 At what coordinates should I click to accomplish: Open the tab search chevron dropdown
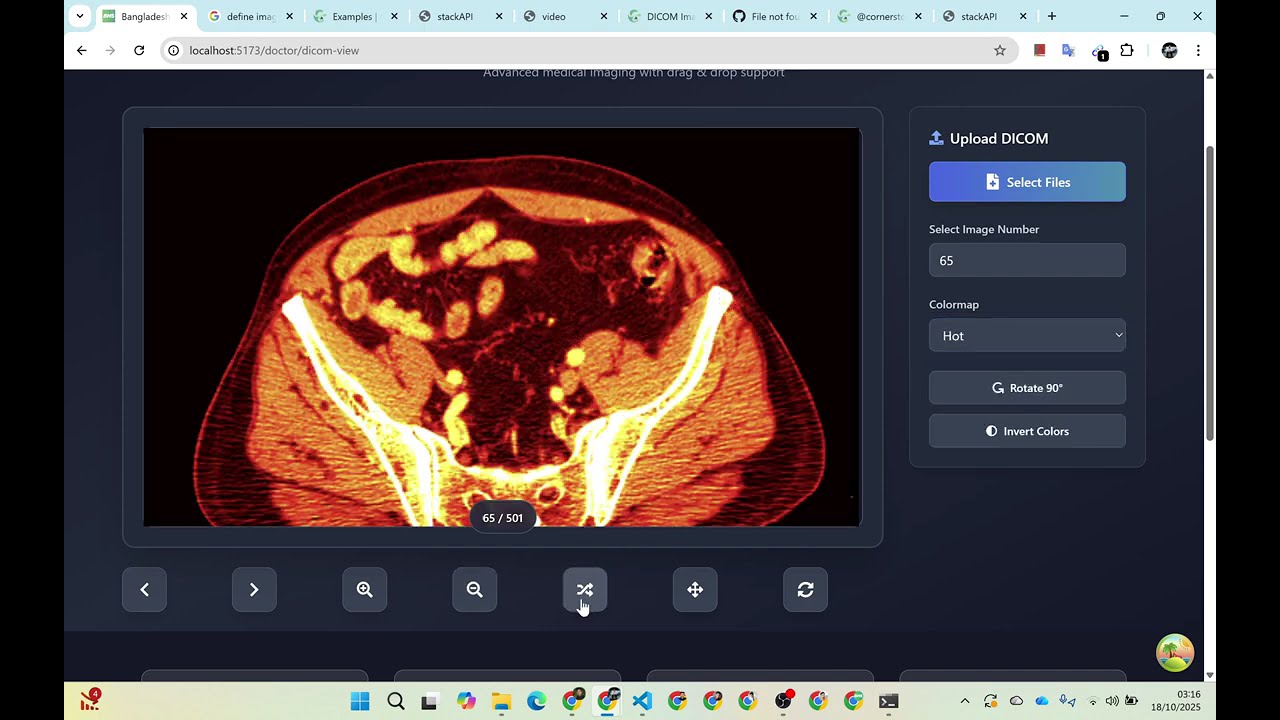click(80, 16)
